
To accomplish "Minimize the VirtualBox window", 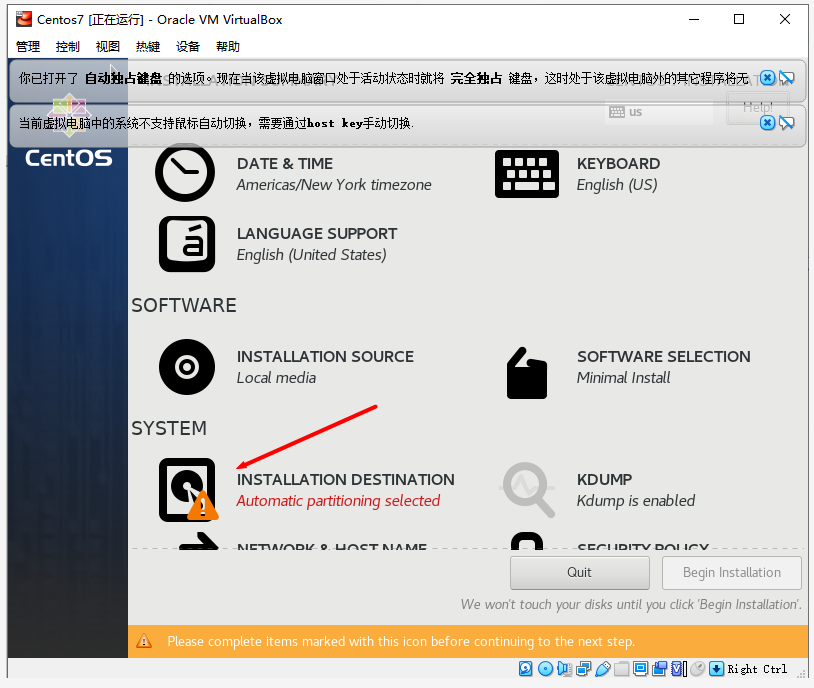I will [x=694, y=19].
